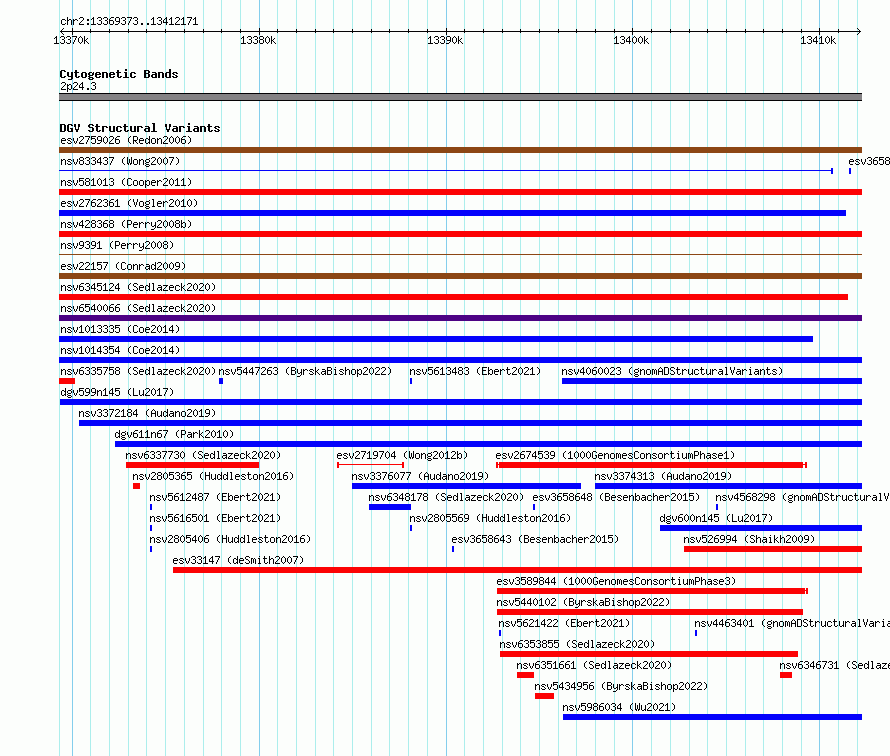The height and width of the screenshot is (756, 890).
Task: Click esv22157 (Conrad2009) variant label
Action: click(123, 266)
